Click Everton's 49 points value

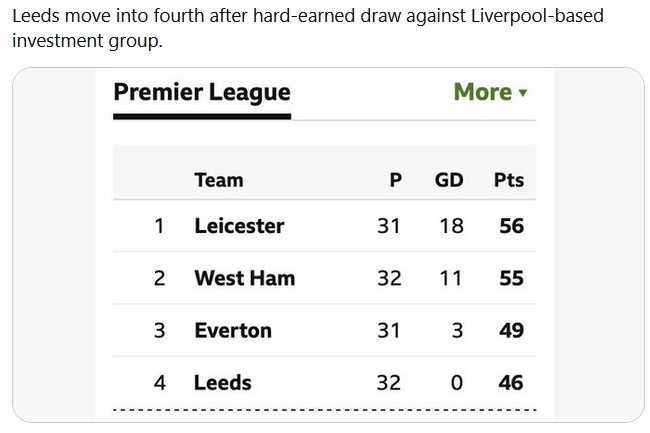click(x=511, y=330)
